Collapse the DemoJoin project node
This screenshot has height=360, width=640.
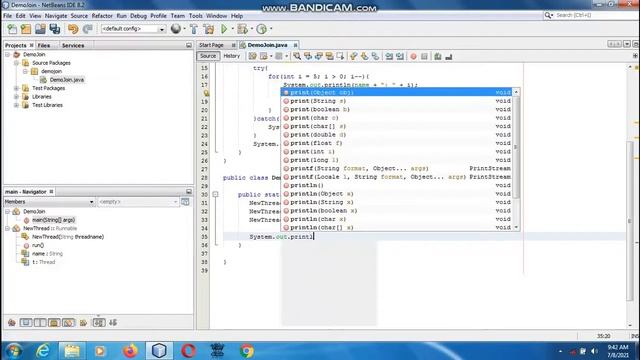pyautogui.click(x=8, y=54)
